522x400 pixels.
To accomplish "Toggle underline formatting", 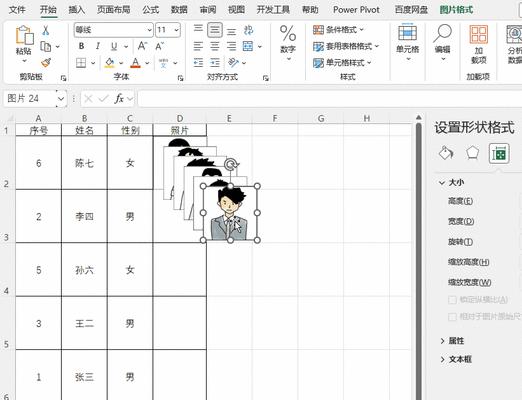I will click(114, 46).
